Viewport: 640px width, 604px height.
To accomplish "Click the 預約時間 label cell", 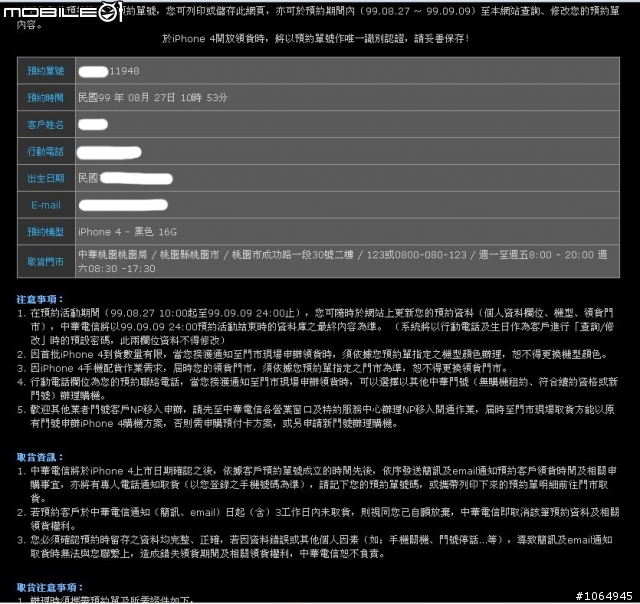I will pyautogui.click(x=46, y=98).
